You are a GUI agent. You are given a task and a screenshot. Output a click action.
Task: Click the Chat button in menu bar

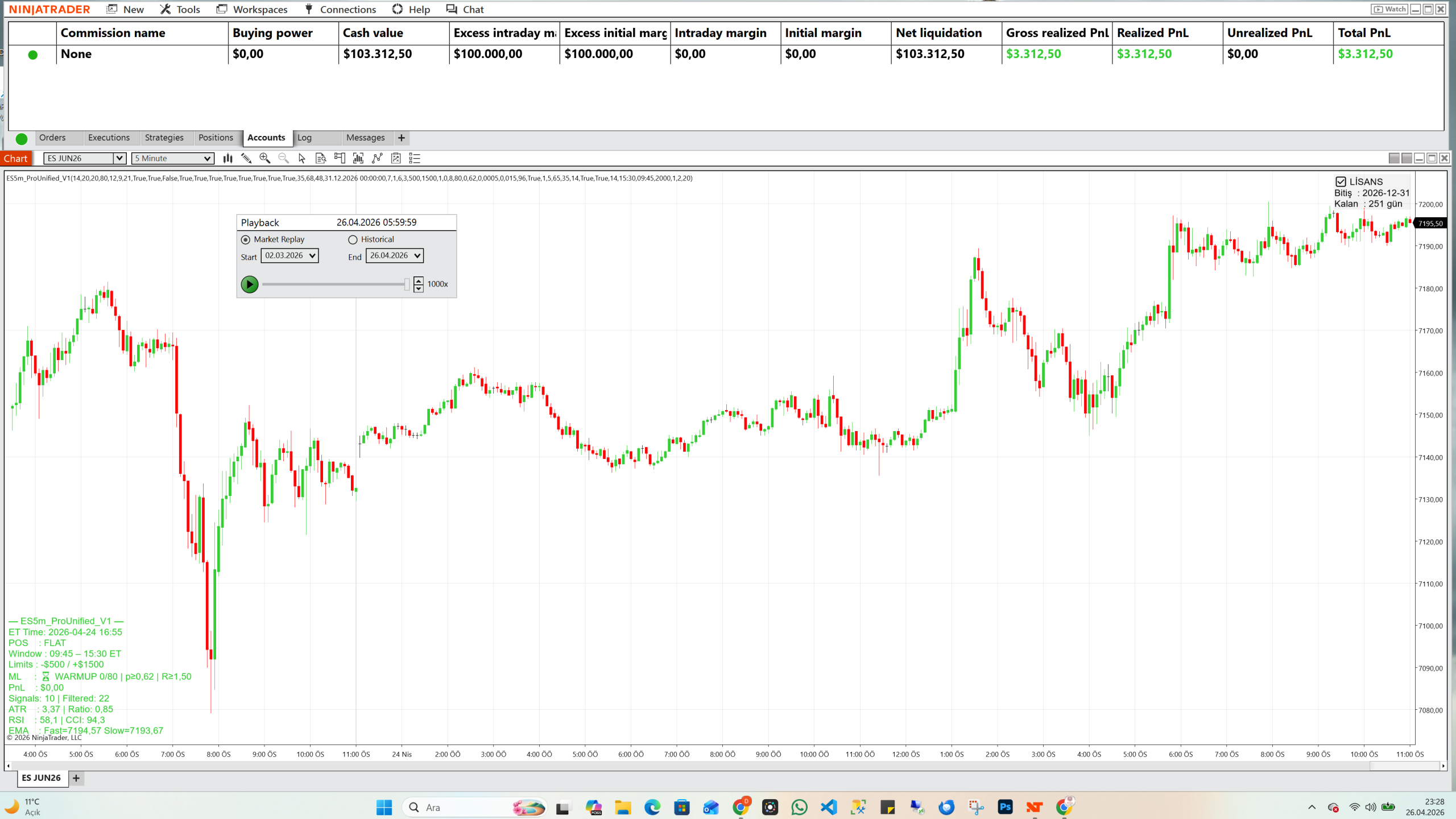(x=465, y=9)
